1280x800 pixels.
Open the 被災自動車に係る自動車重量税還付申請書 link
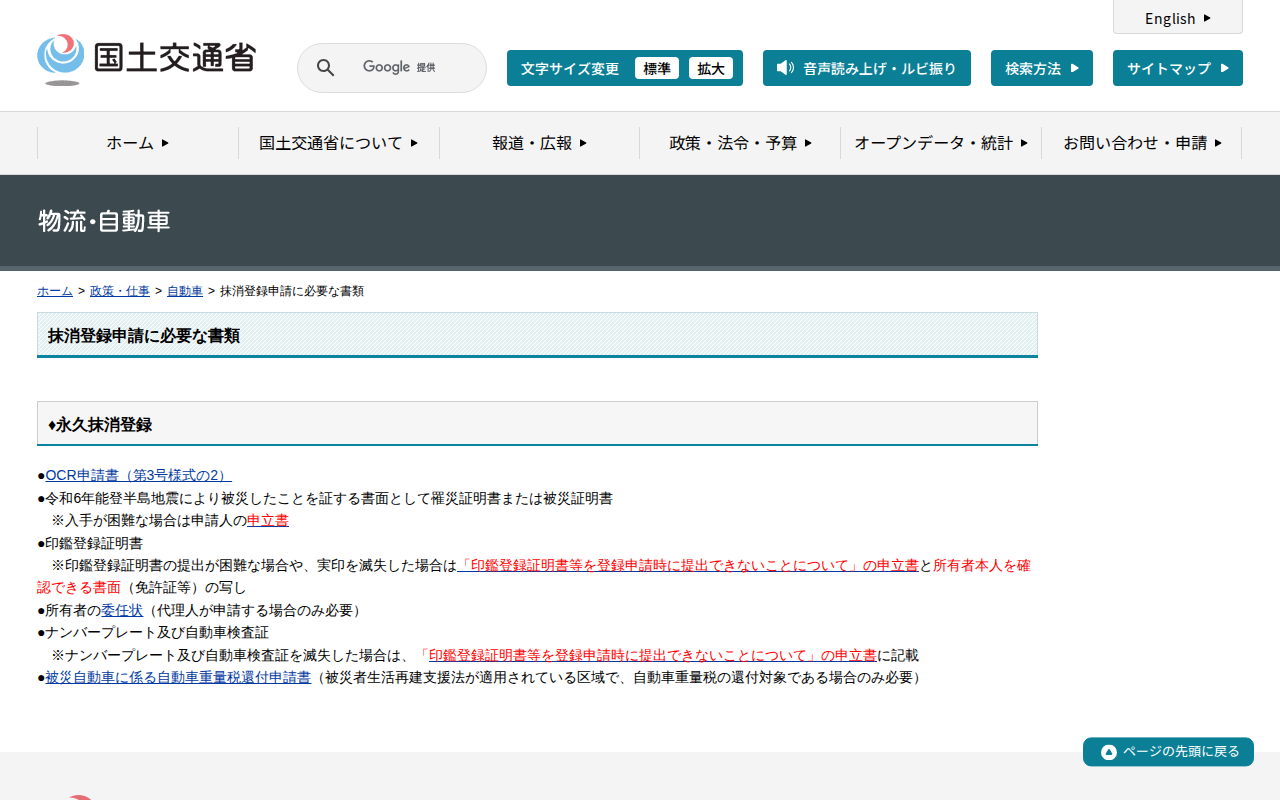click(x=178, y=677)
